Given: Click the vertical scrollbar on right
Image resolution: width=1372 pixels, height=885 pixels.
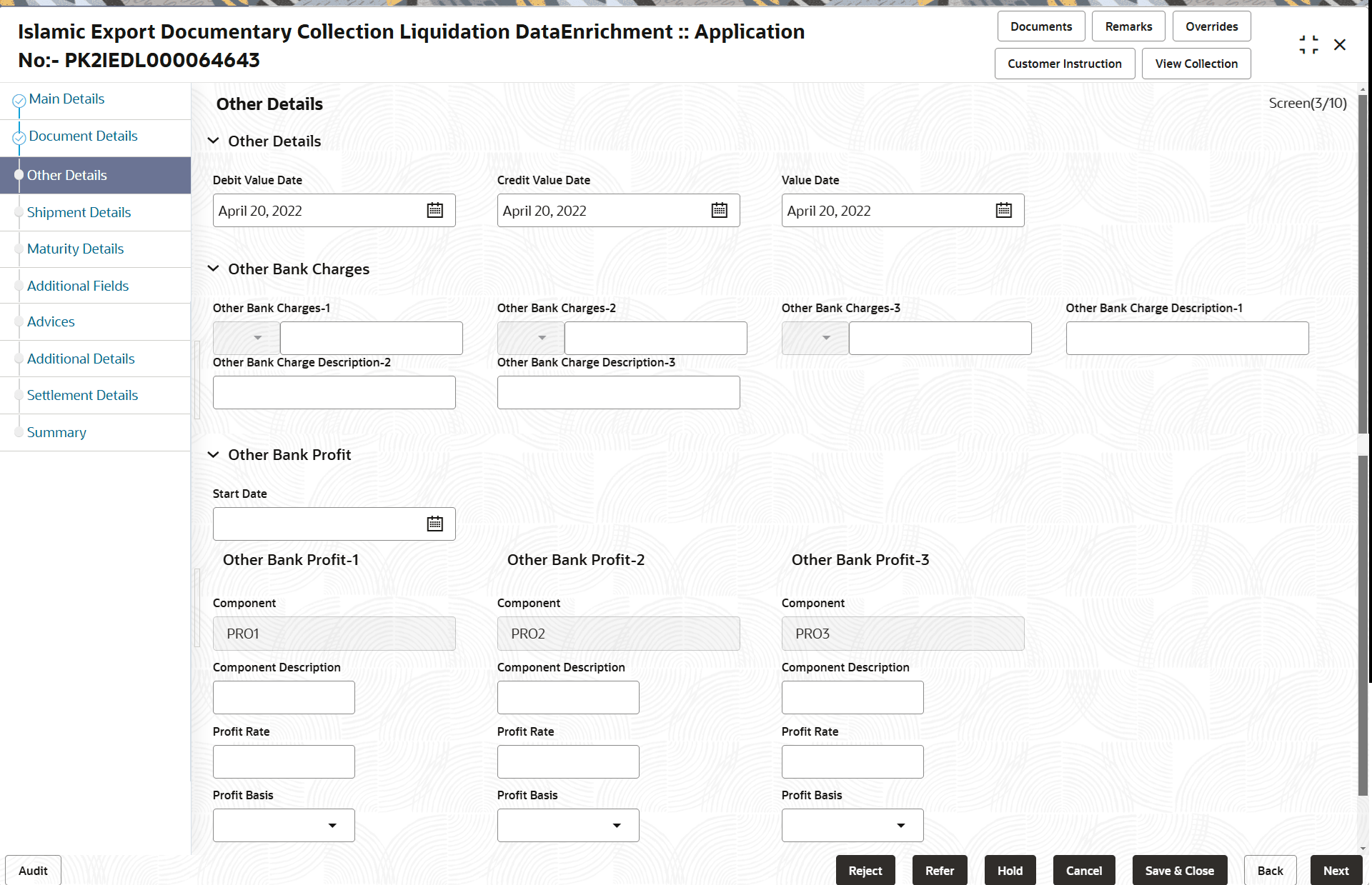Looking at the screenshot, I should pos(1363,286).
